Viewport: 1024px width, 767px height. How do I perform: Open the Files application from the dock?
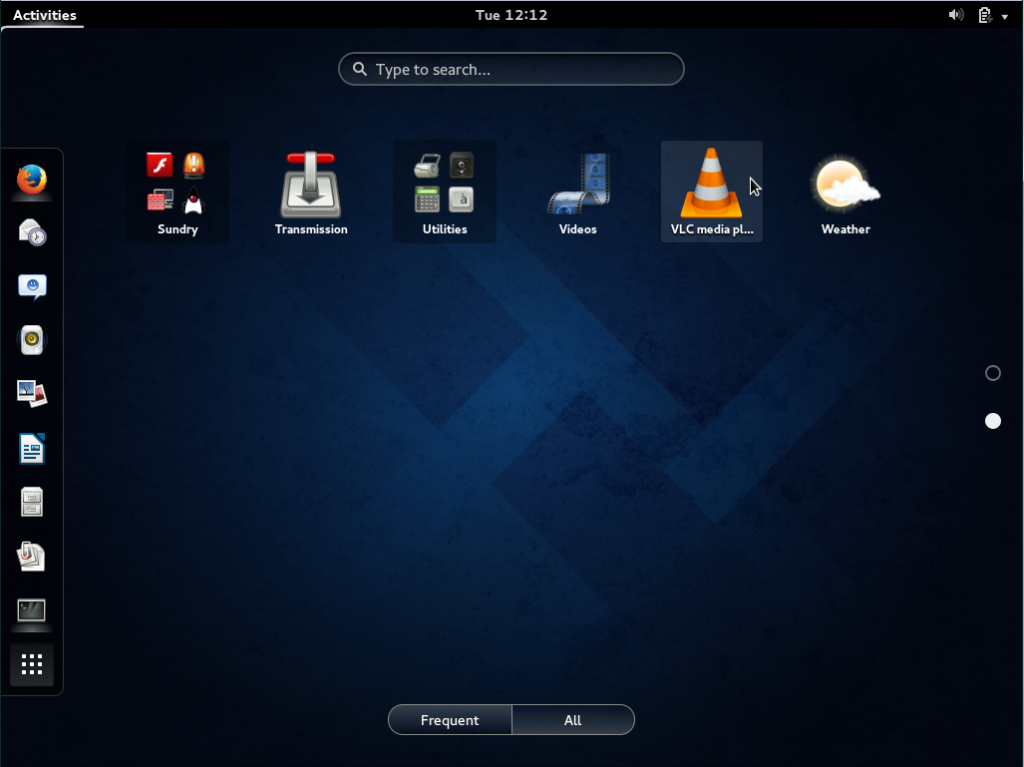tap(32, 502)
